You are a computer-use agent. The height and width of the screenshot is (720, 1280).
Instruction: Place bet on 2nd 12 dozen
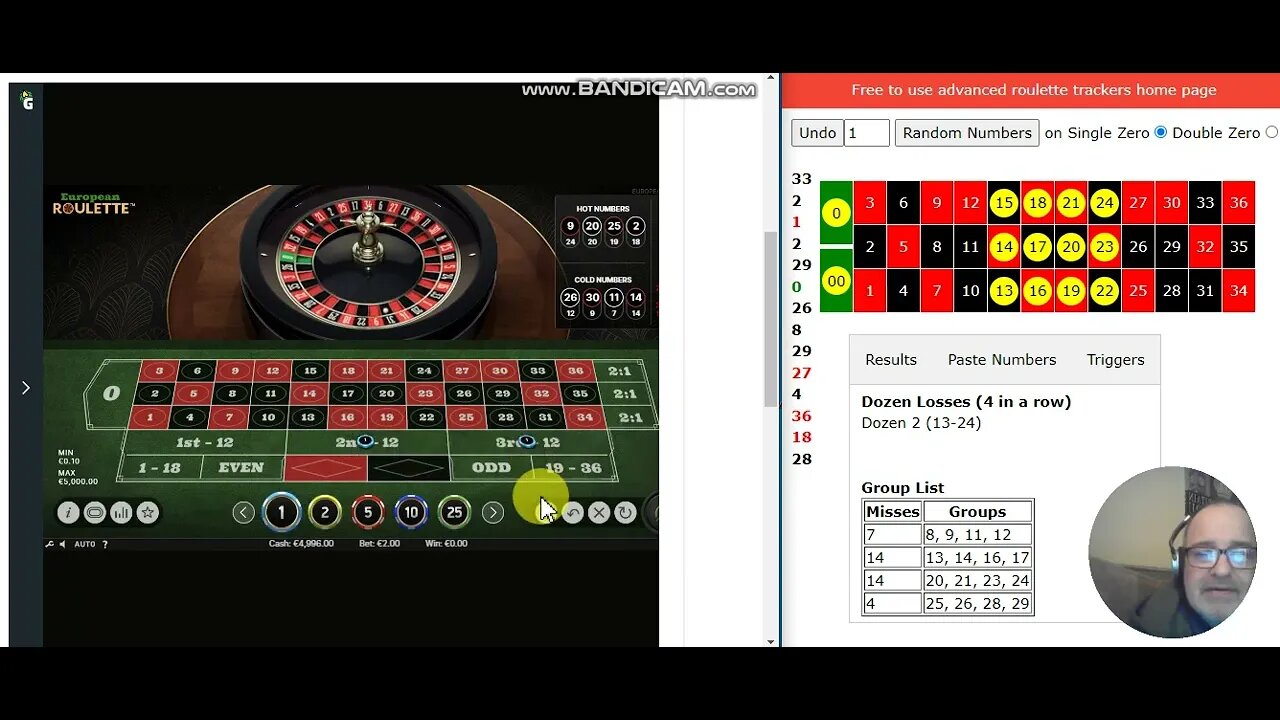click(x=365, y=442)
